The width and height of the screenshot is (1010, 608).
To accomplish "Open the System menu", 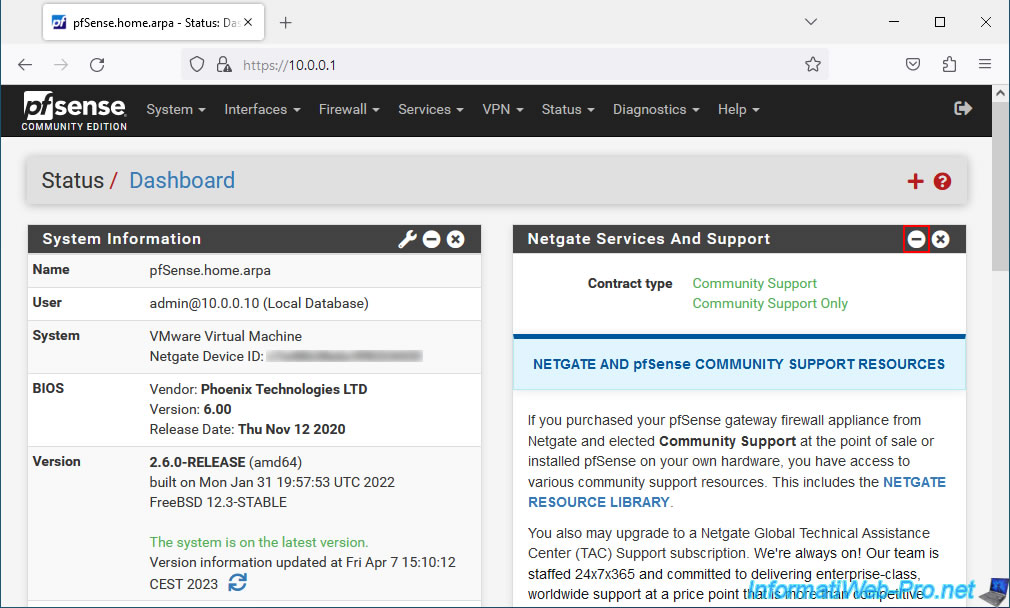I will coord(176,109).
